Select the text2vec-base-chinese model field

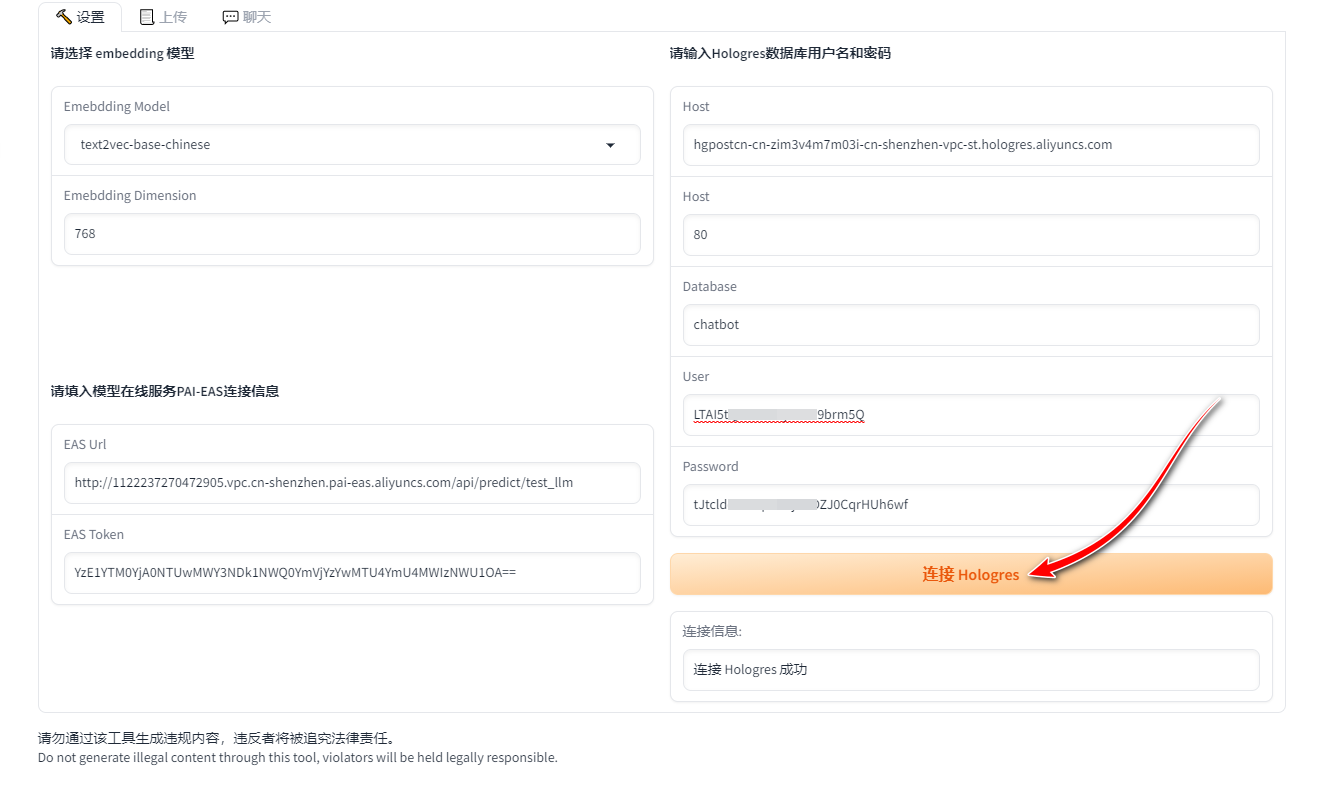click(x=352, y=145)
